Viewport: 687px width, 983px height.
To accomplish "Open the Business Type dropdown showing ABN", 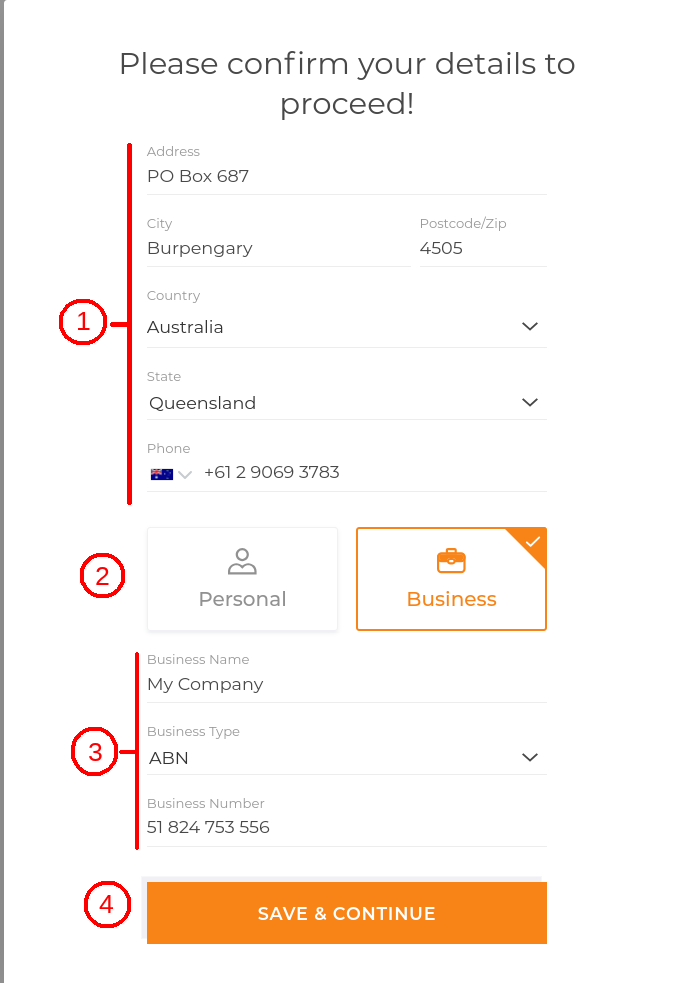I will [x=346, y=758].
